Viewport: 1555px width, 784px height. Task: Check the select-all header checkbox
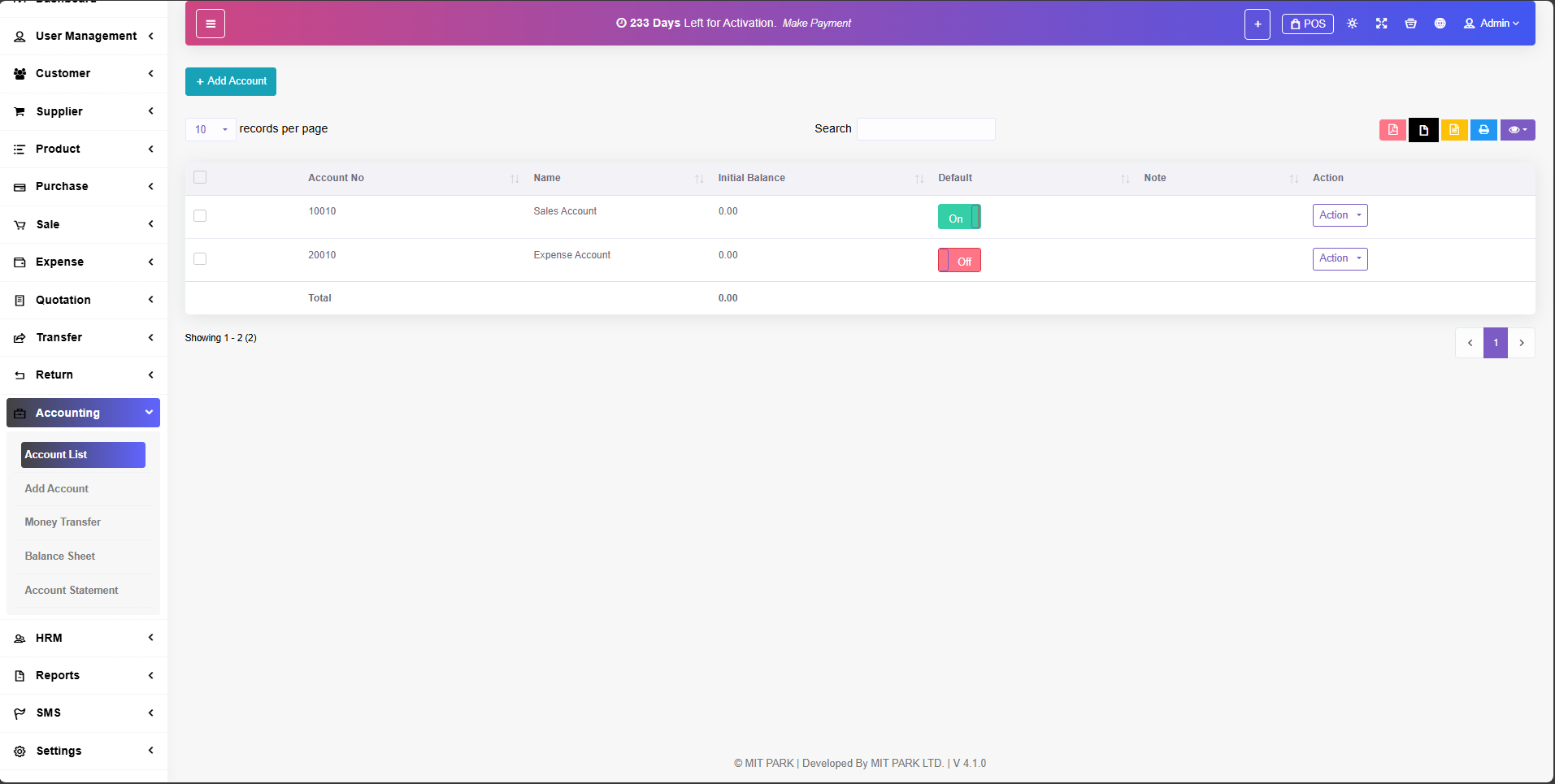click(200, 177)
